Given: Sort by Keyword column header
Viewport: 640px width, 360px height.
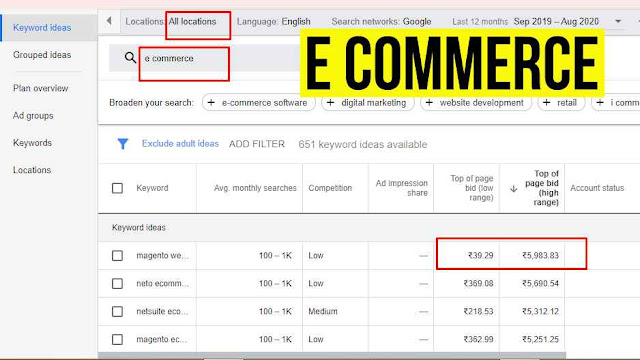Looking at the screenshot, I should coord(152,188).
